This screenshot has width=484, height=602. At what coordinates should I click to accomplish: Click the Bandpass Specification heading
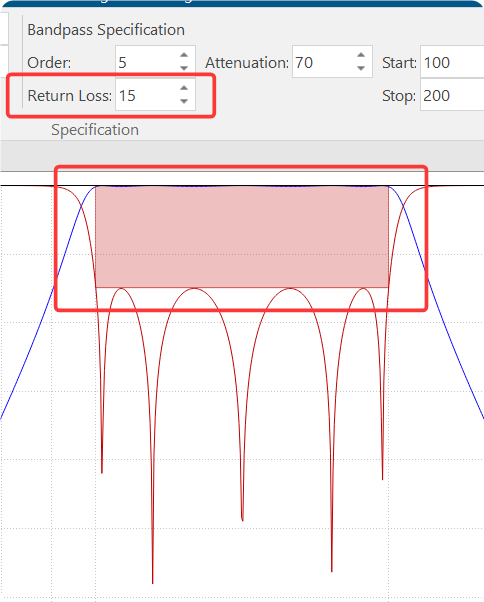106,30
